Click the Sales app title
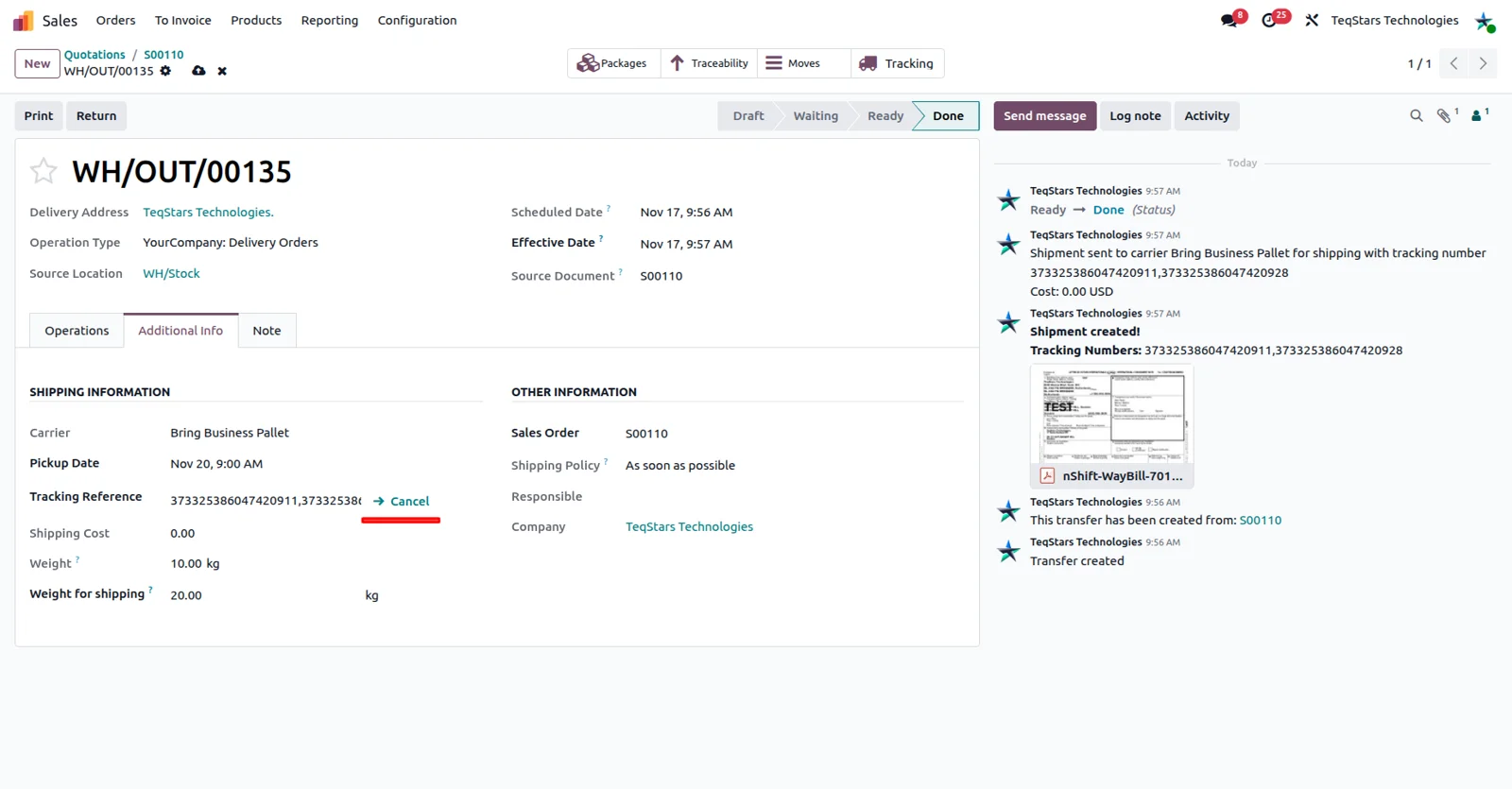This screenshot has width=1512, height=789. click(60, 21)
